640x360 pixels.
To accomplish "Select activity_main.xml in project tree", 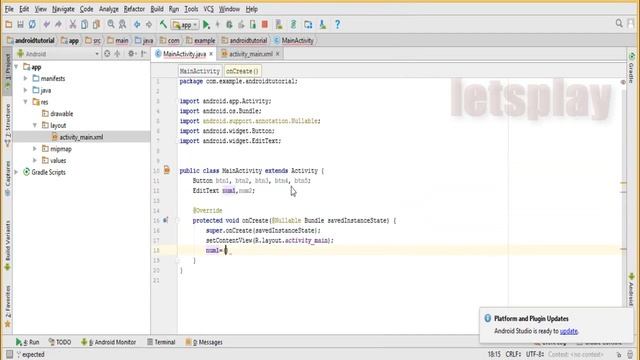I will (82, 137).
